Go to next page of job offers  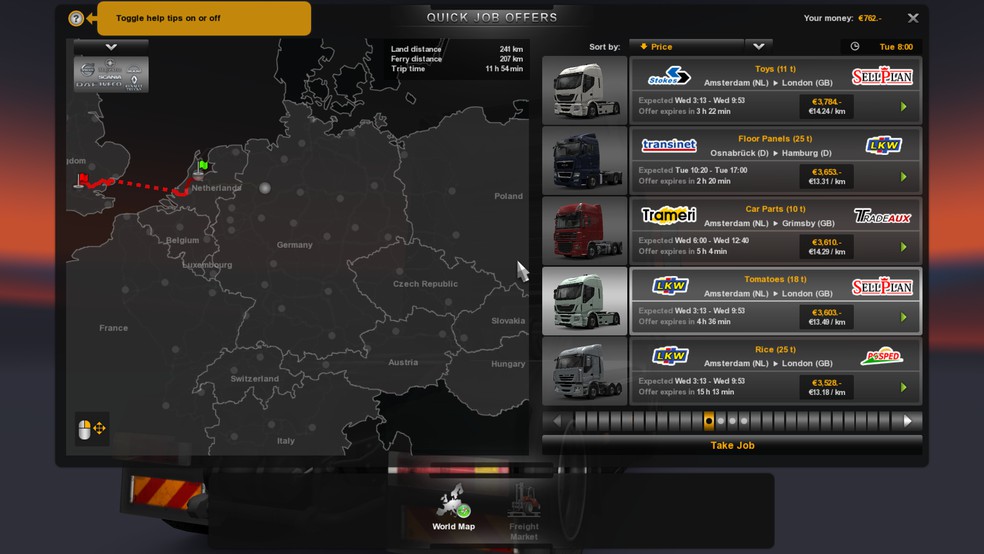tap(907, 421)
